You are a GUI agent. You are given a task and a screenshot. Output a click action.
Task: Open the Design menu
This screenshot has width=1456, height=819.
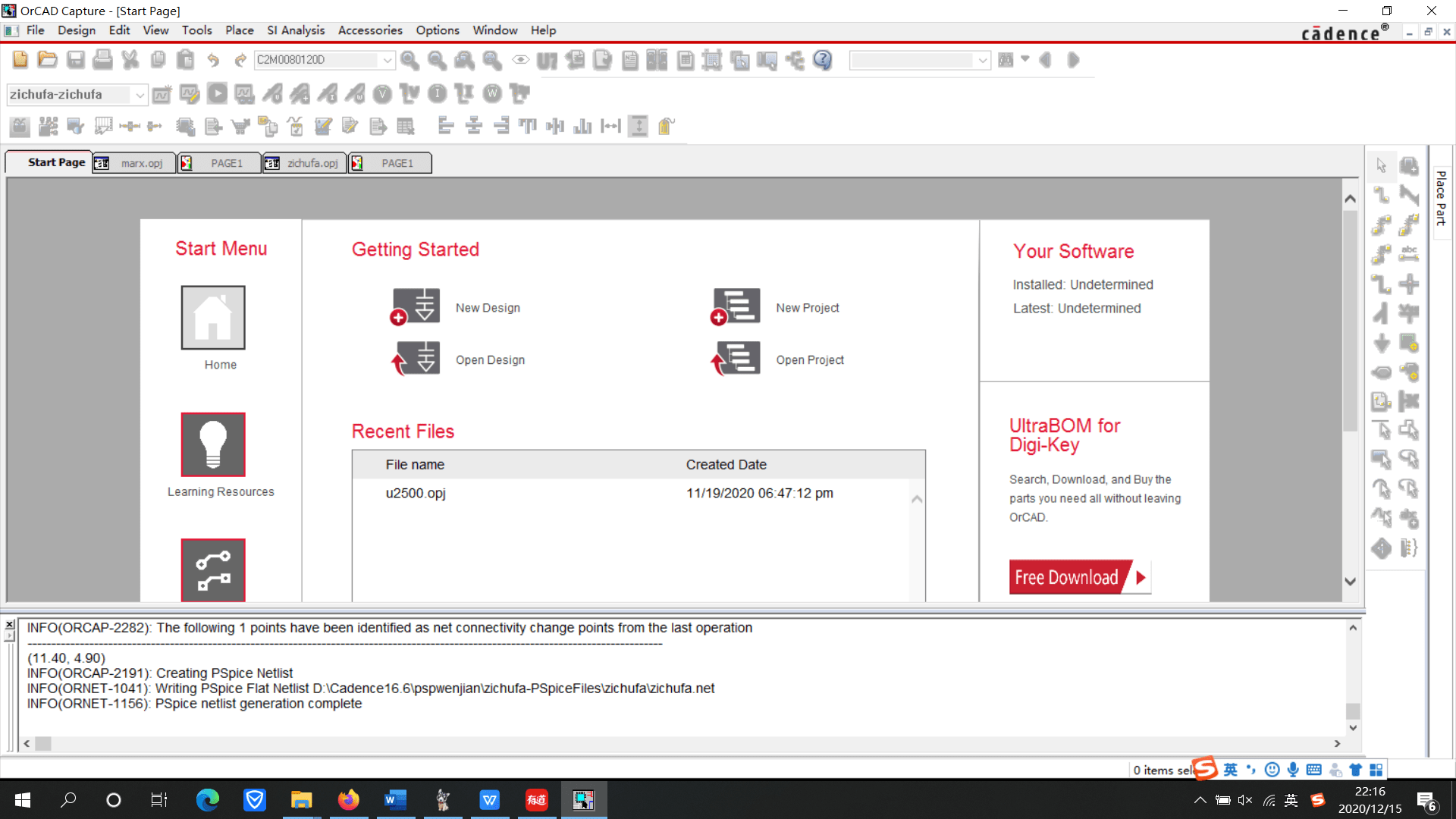point(77,30)
